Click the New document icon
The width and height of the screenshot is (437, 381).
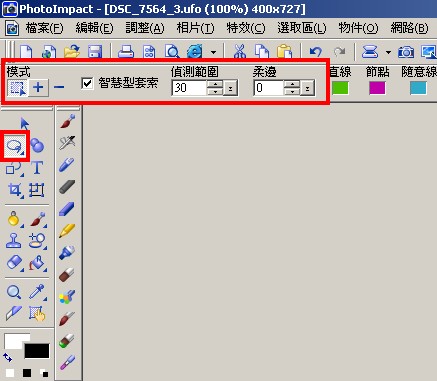pos(26,52)
